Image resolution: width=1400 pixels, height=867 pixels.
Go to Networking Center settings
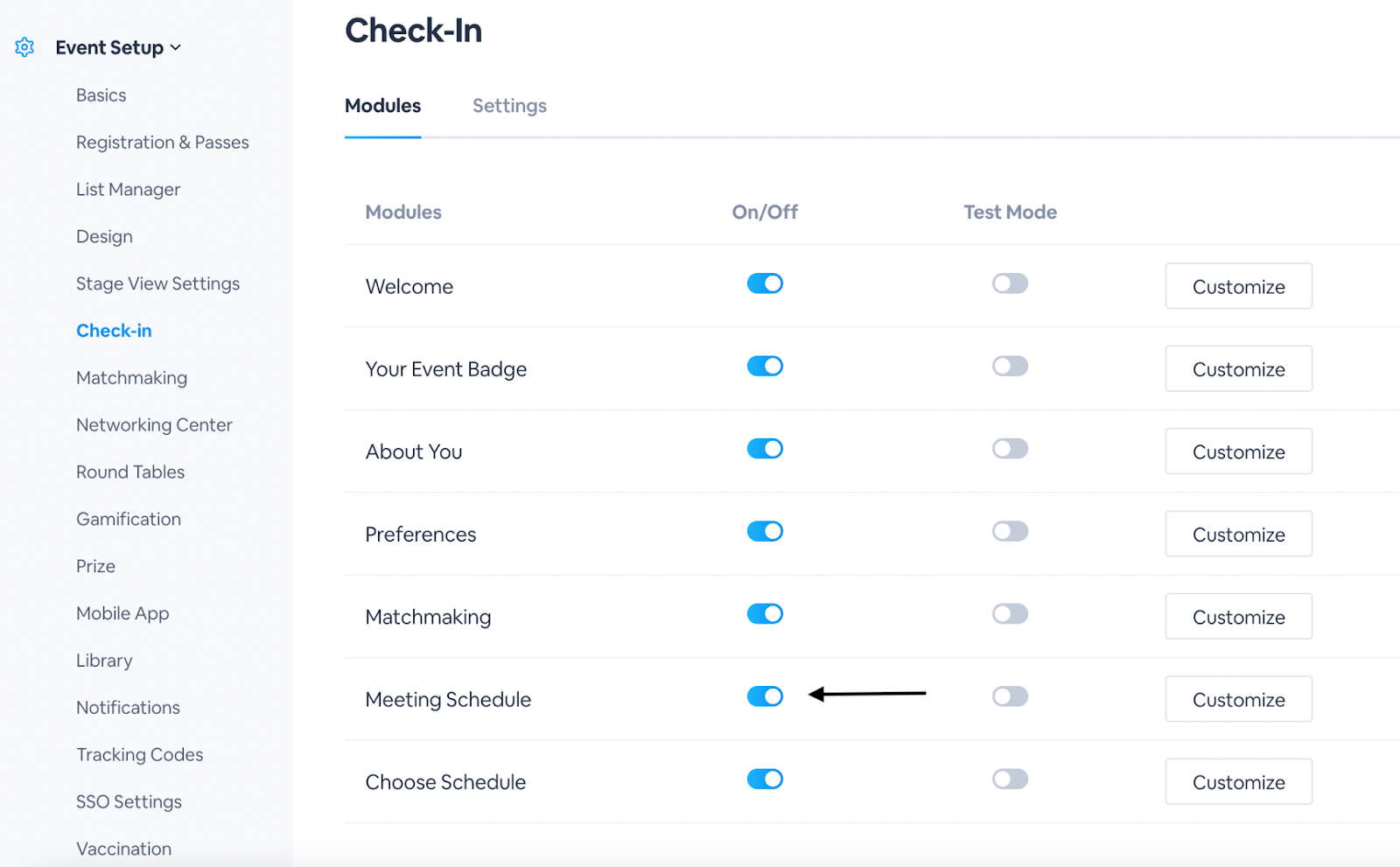click(x=154, y=425)
